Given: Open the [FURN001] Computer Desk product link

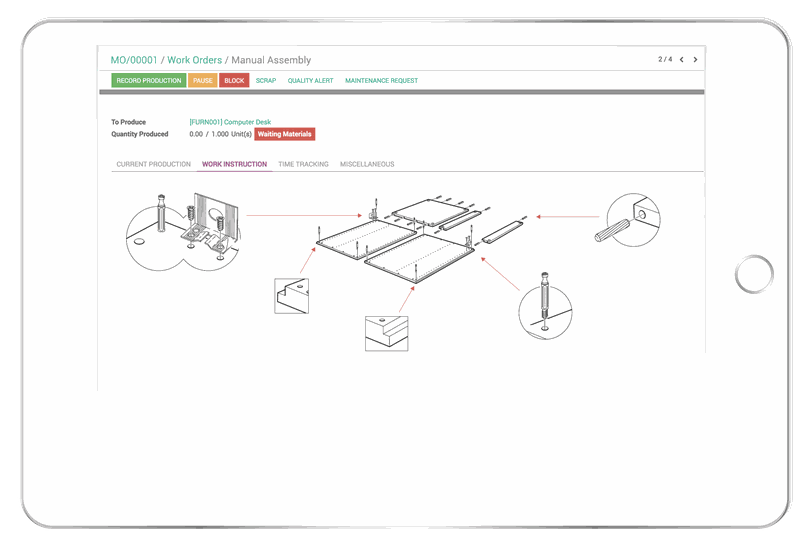Looking at the screenshot, I should point(230,122).
